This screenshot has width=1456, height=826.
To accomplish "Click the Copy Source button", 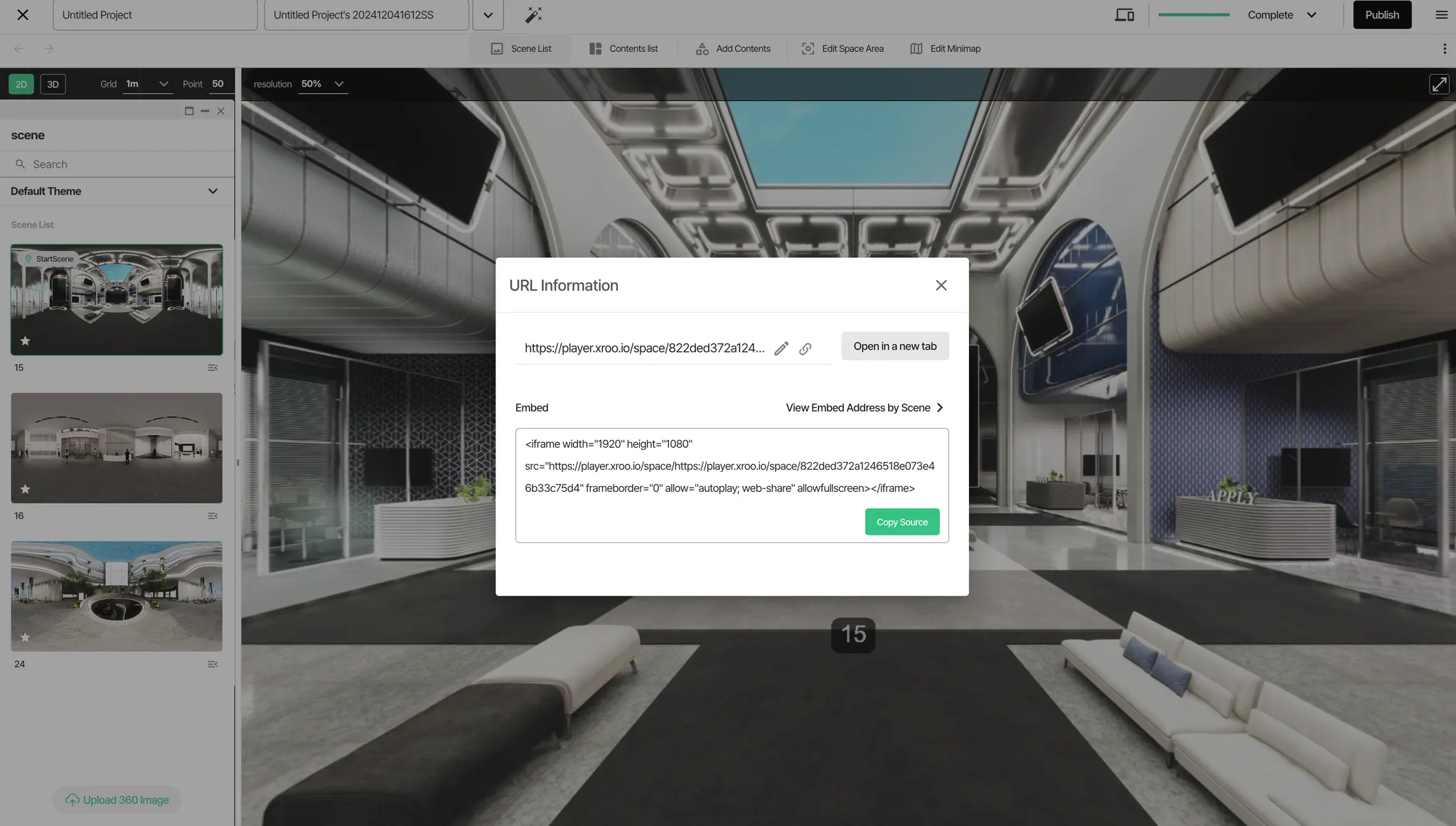I will 901,522.
